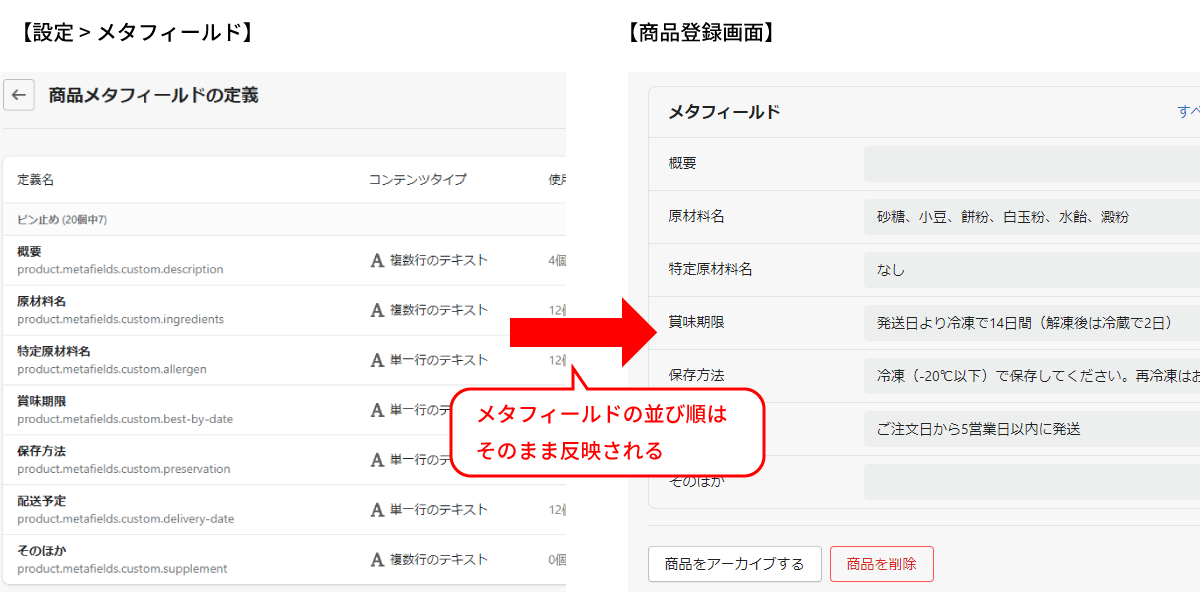1200x600 pixels.
Task: Click the text-type icon in the 特定原材料名 definition row
Action: [377, 360]
